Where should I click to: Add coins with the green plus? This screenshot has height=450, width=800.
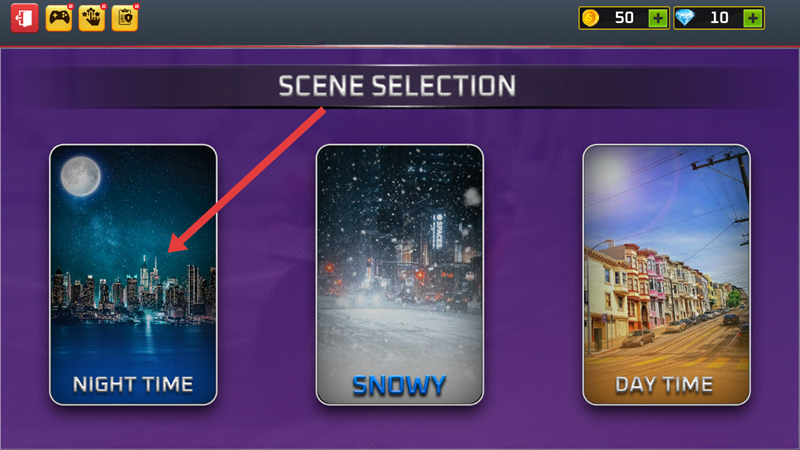click(658, 18)
